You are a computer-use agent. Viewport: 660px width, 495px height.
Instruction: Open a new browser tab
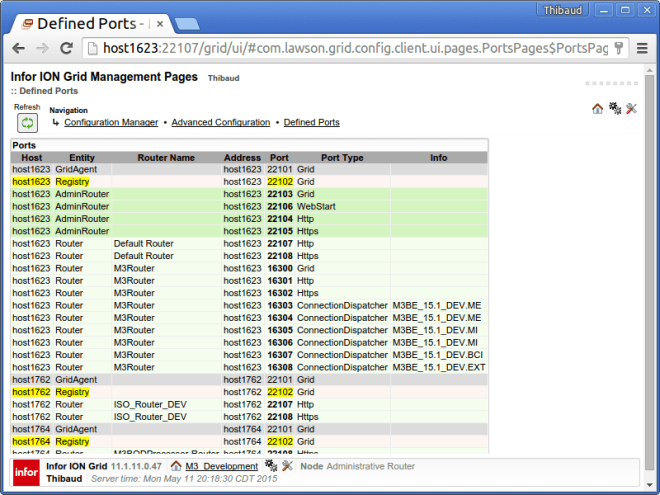click(x=186, y=22)
